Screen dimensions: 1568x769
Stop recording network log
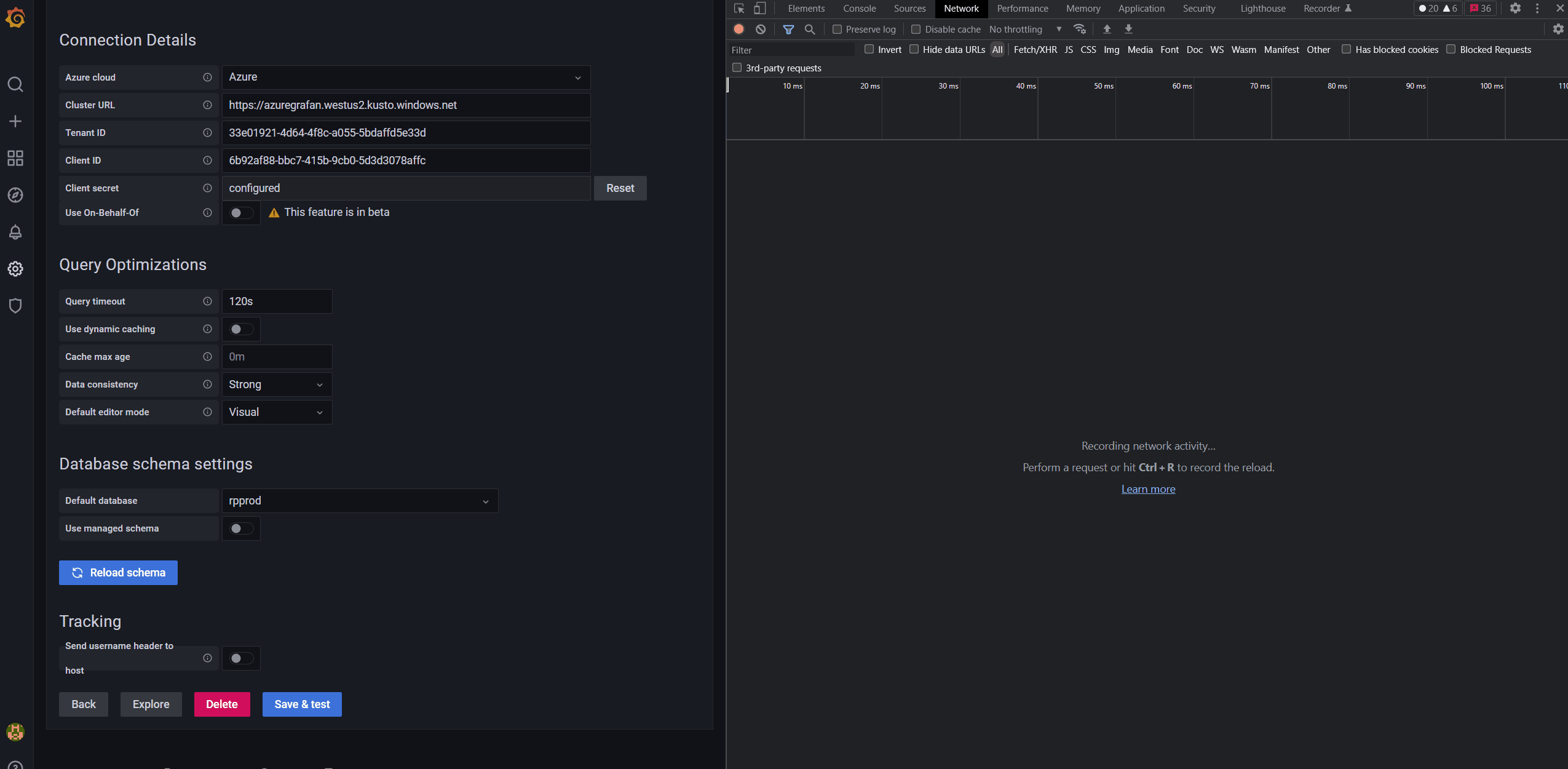(x=739, y=29)
